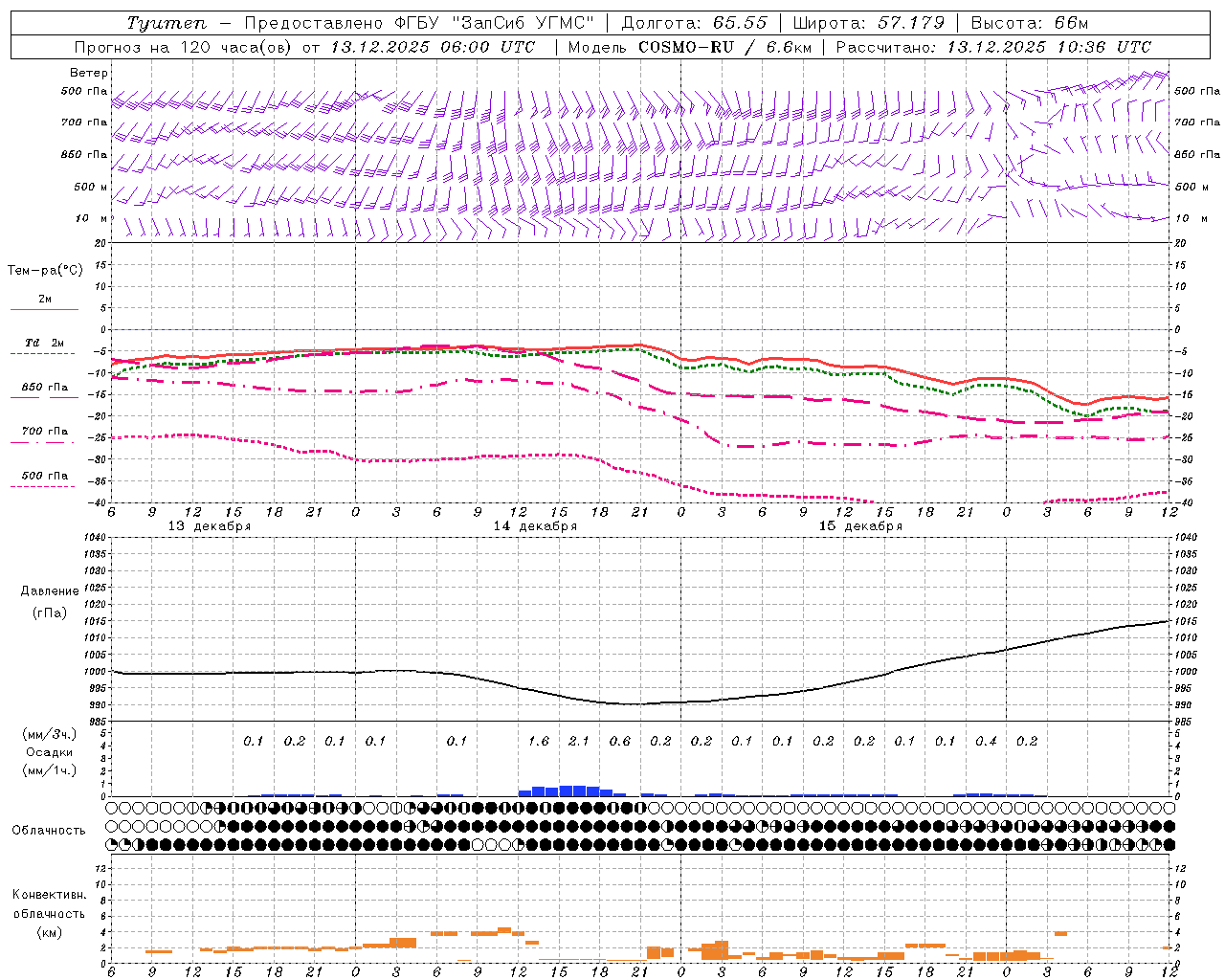Click the 2м temperature legend line sample

44,310
